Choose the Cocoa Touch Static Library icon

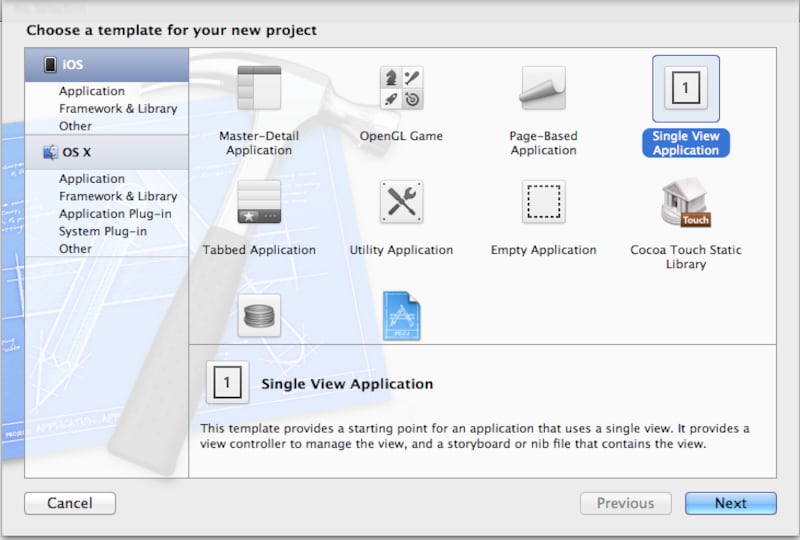point(685,203)
